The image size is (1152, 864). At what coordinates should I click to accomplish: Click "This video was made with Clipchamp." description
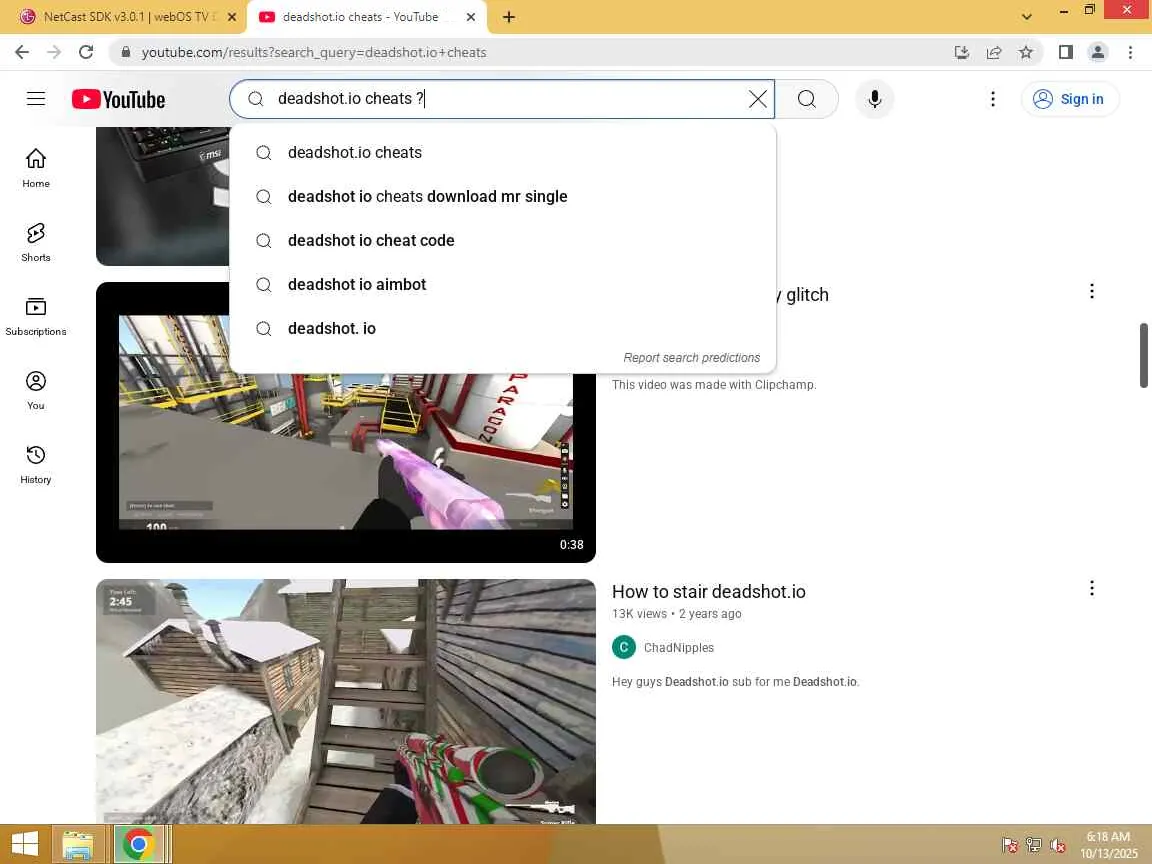click(714, 384)
